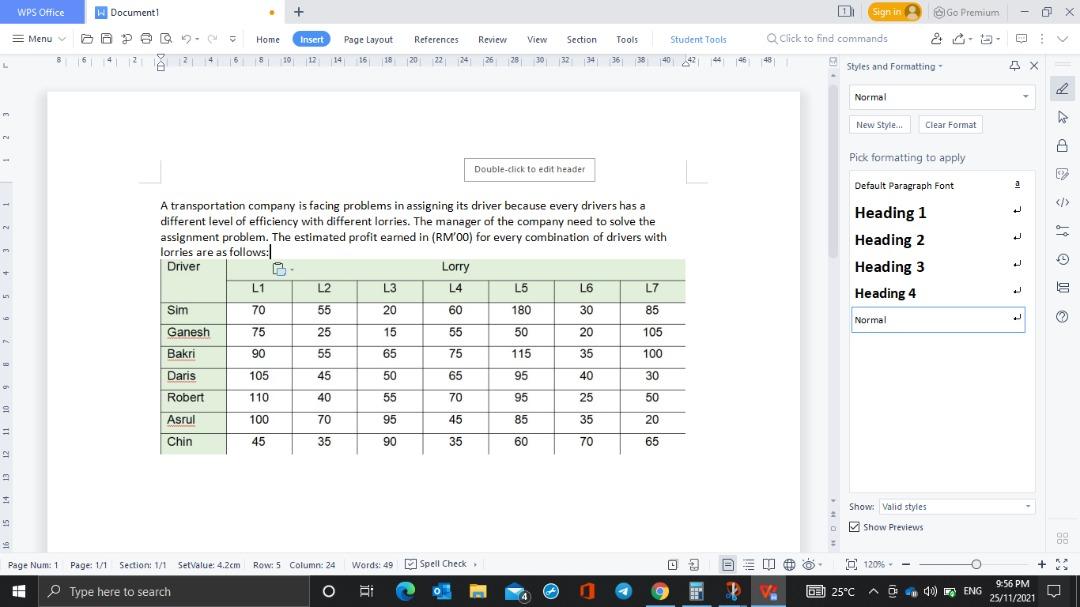The height and width of the screenshot is (607, 1080).
Task: Undo the last action
Action: (188, 39)
